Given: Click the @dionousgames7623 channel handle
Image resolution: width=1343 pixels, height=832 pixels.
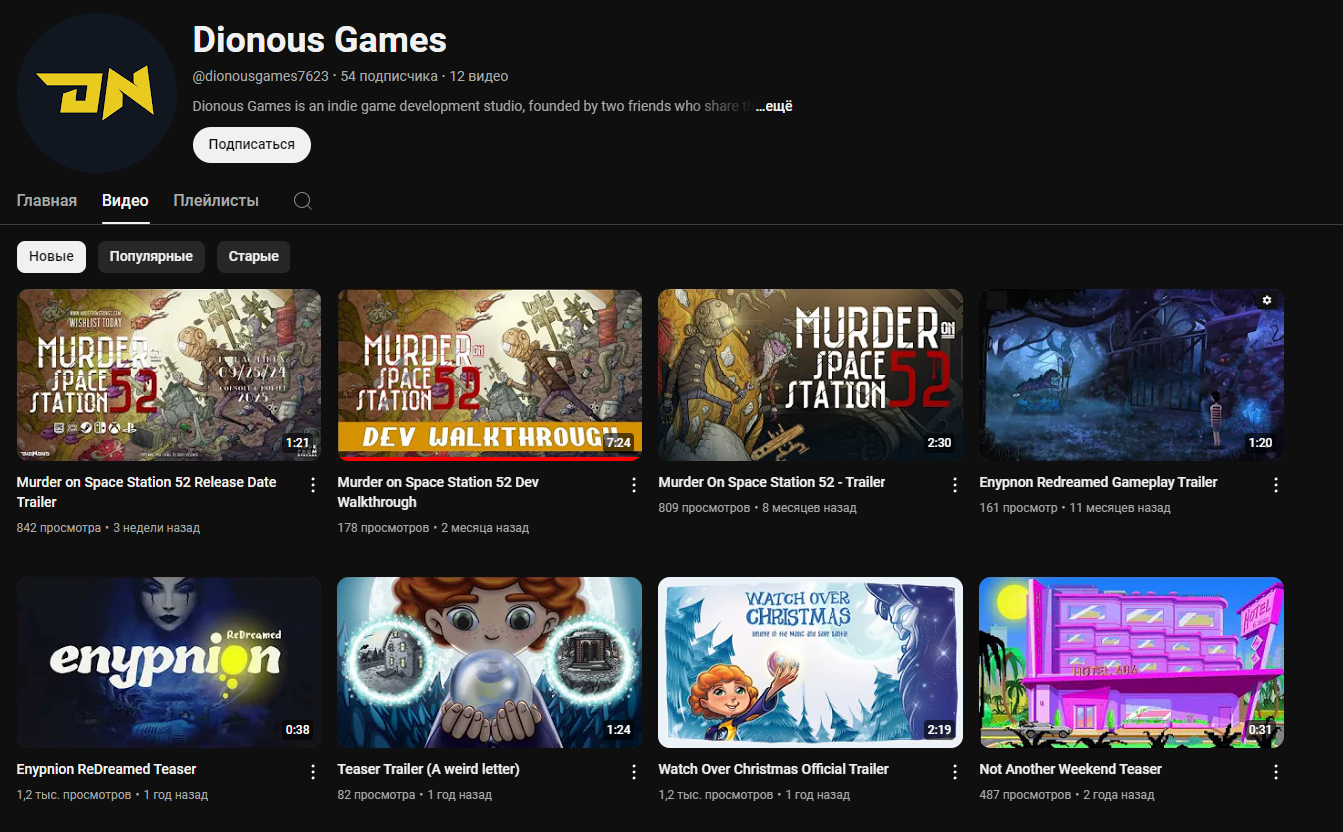Looking at the screenshot, I should pyautogui.click(x=261, y=76).
